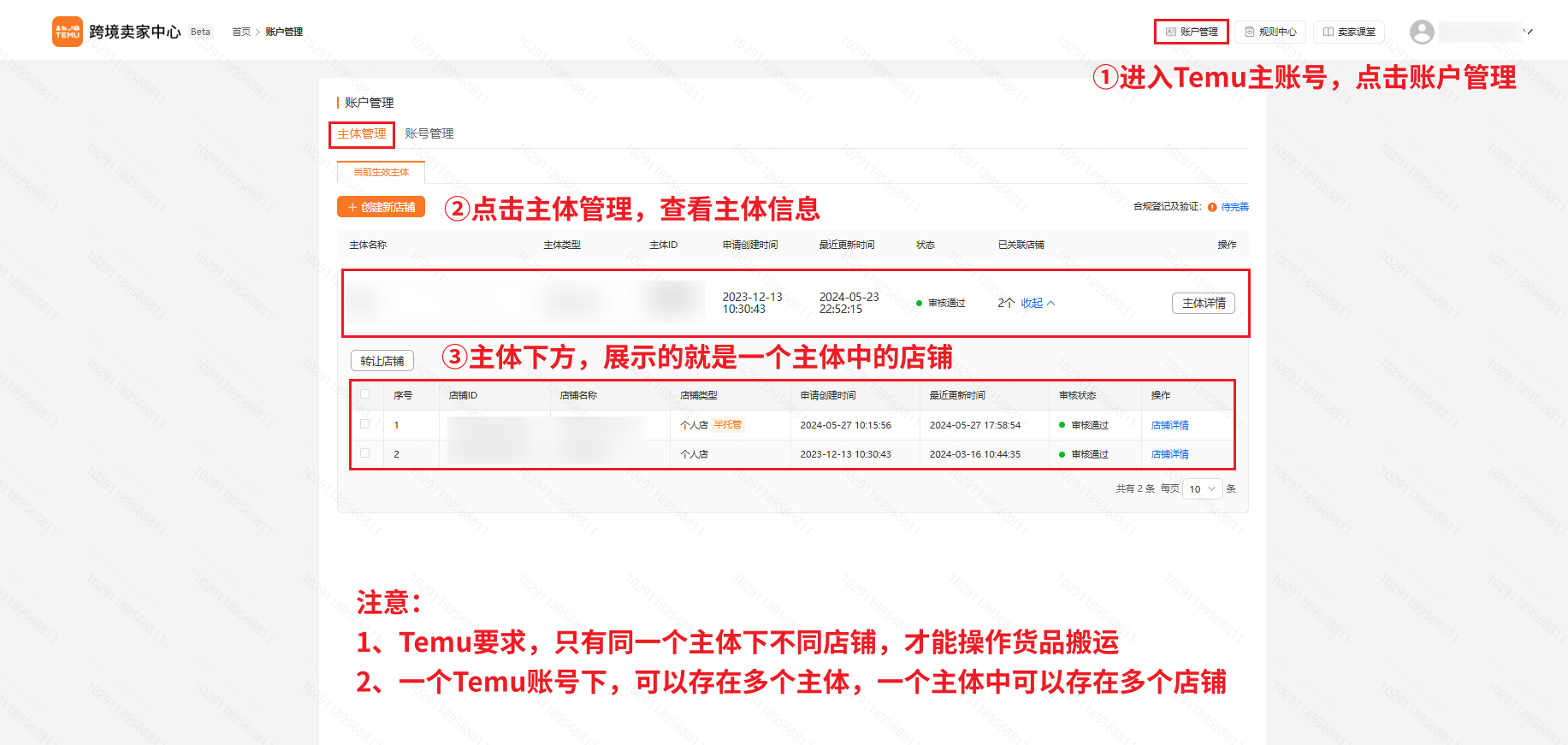This screenshot has height=745, width=1568.
Task: Open 规则中心 in the top navigation
Action: (1270, 32)
